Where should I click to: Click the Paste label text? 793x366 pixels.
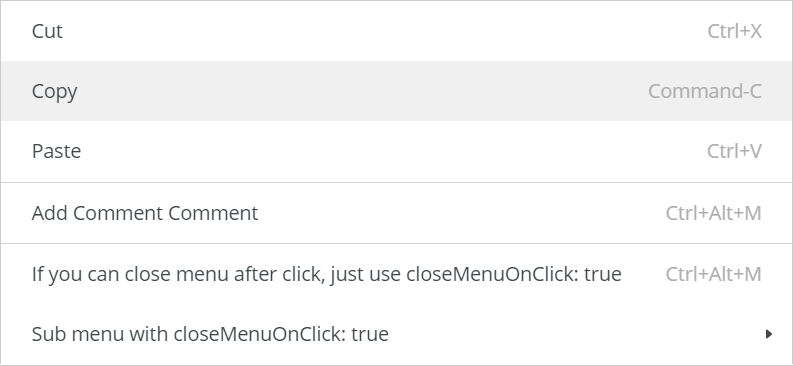click(56, 151)
